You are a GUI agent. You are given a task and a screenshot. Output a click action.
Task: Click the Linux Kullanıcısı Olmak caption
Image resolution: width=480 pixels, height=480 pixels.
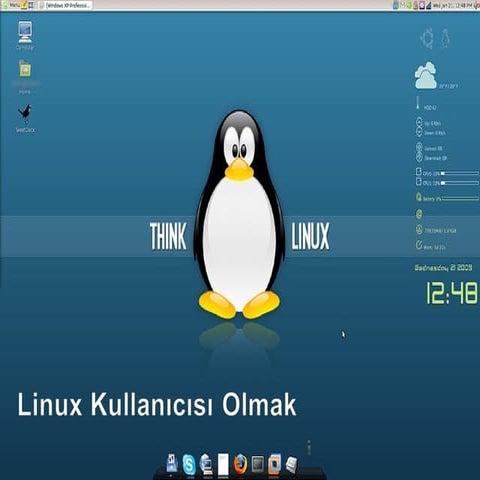coord(157,405)
